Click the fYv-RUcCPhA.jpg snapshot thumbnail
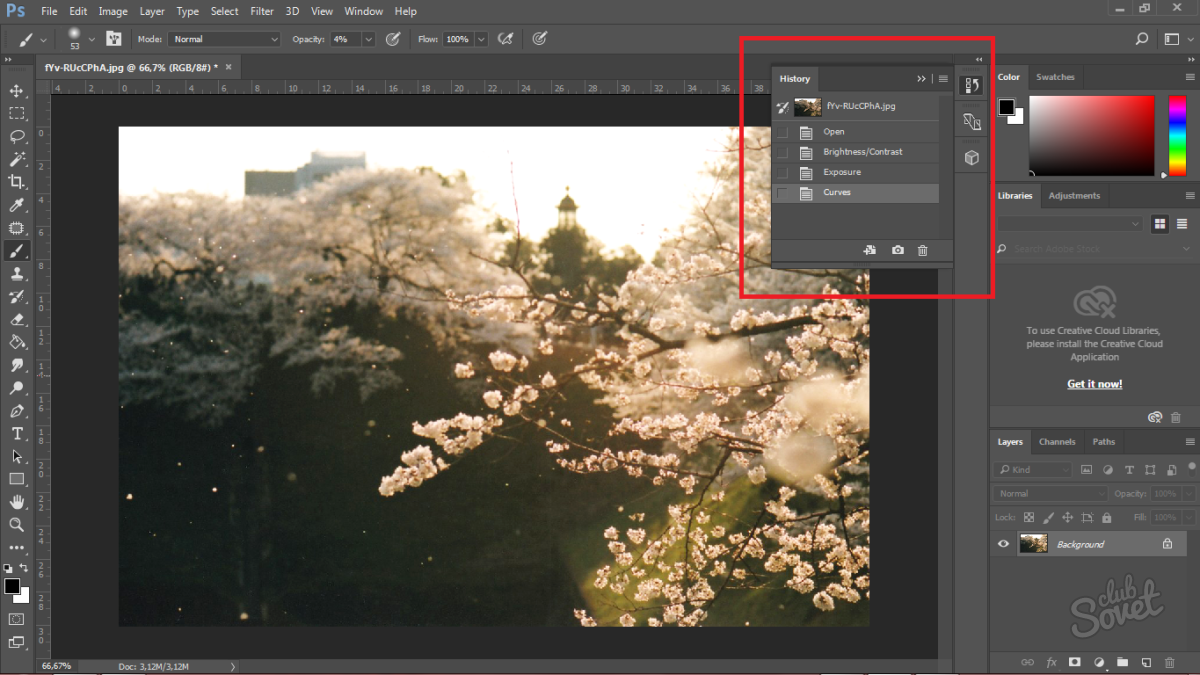The width and height of the screenshot is (1200, 675). (807, 106)
